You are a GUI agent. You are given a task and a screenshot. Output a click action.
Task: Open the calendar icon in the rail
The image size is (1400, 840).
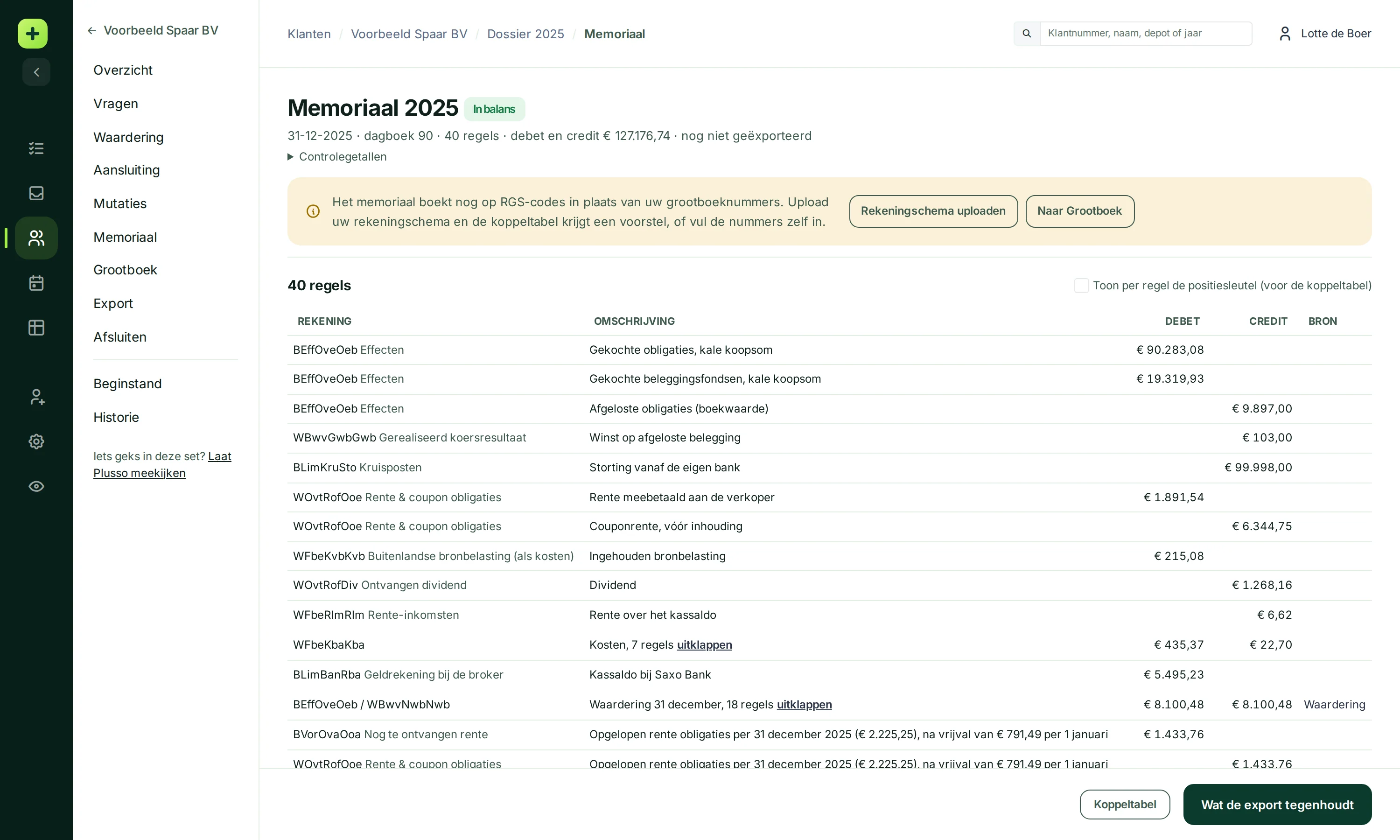pos(36,282)
